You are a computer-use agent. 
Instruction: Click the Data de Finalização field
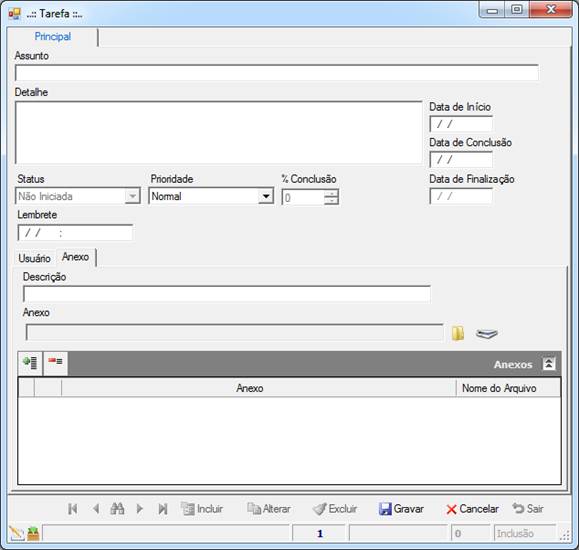pos(461,196)
